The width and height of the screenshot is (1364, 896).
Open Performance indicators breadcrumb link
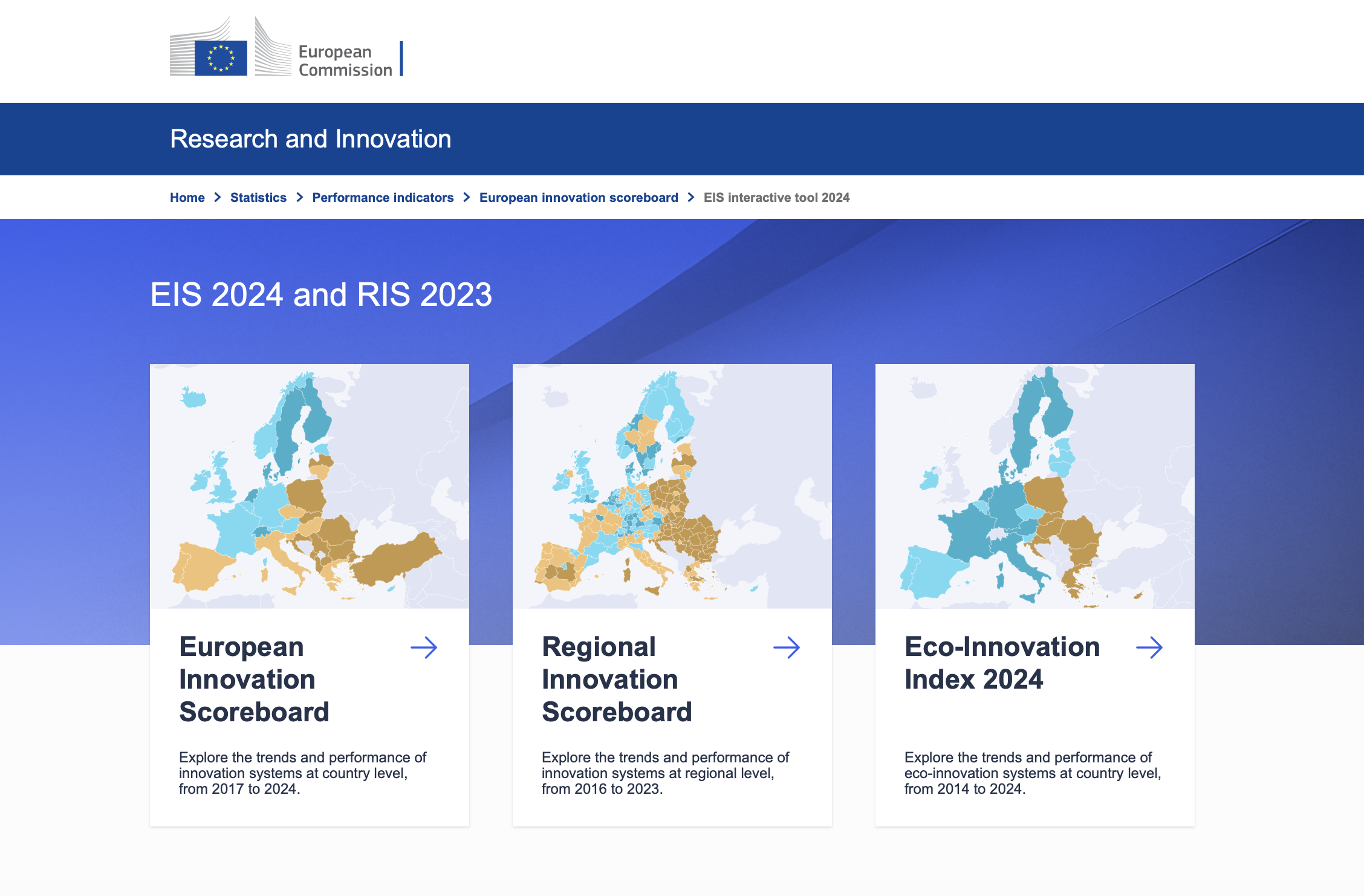383,198
